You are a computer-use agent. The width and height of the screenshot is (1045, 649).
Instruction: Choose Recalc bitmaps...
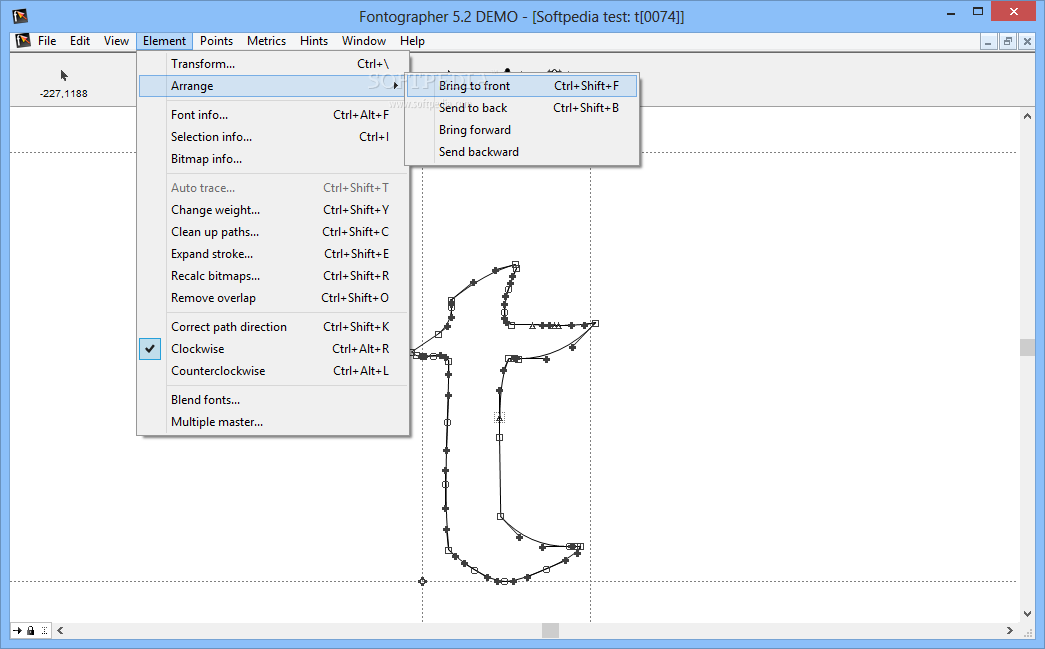(273, 276)
